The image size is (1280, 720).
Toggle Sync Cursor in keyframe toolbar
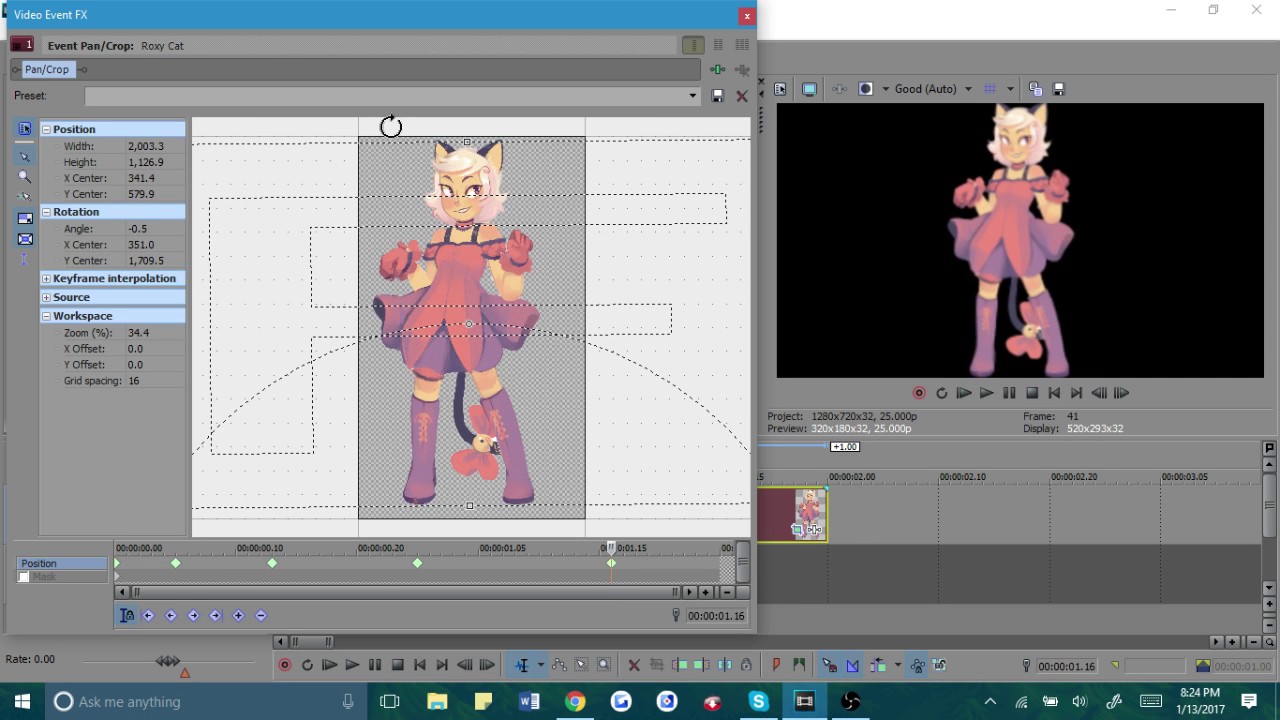coord(127,616)
